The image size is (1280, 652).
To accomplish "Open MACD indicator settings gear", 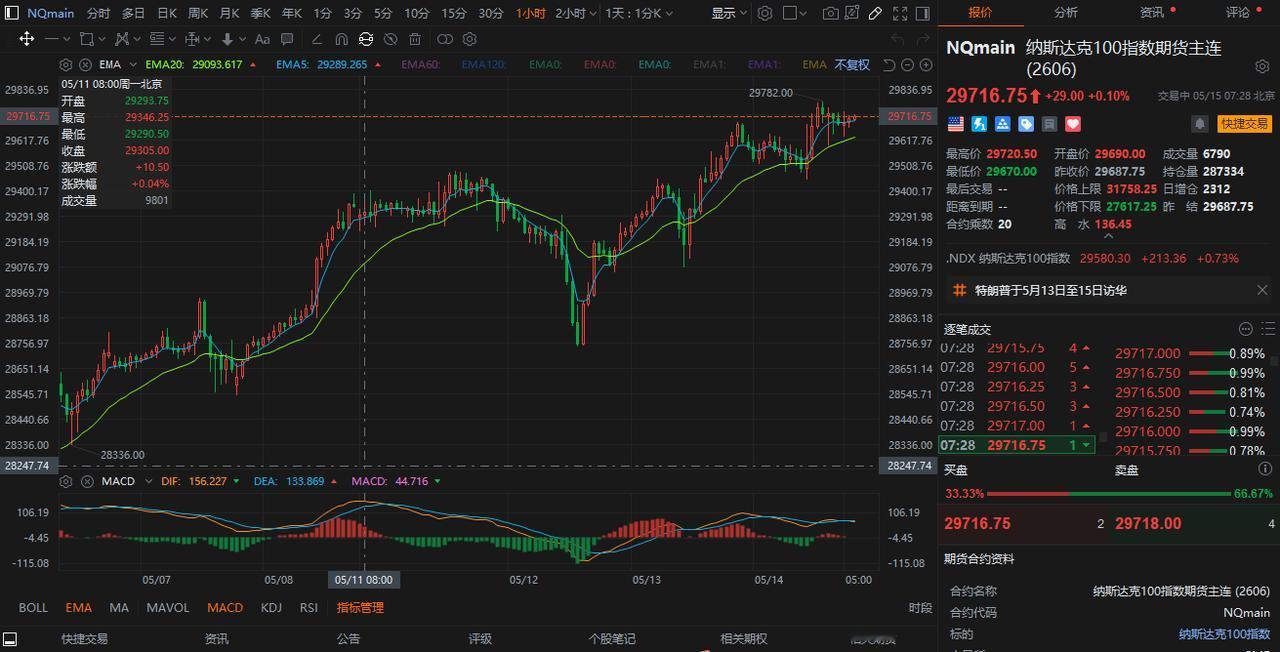I will point(66,481).
